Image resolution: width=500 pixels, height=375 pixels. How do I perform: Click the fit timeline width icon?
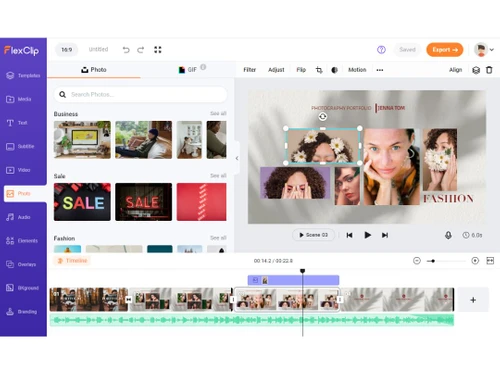pos(490,261)
